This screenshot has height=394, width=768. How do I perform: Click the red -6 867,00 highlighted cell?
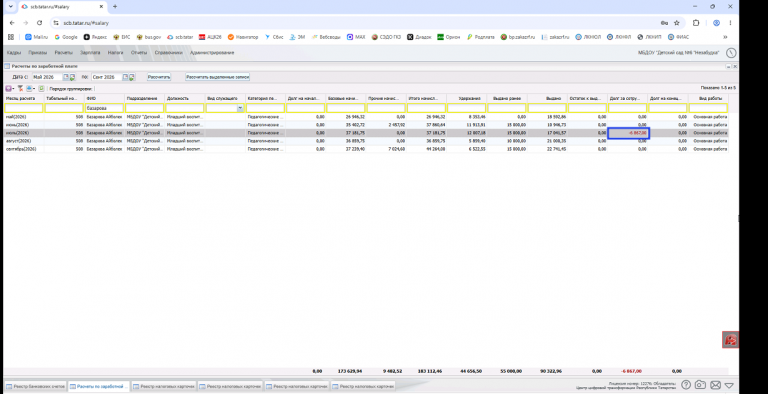(x=628, y=133)
